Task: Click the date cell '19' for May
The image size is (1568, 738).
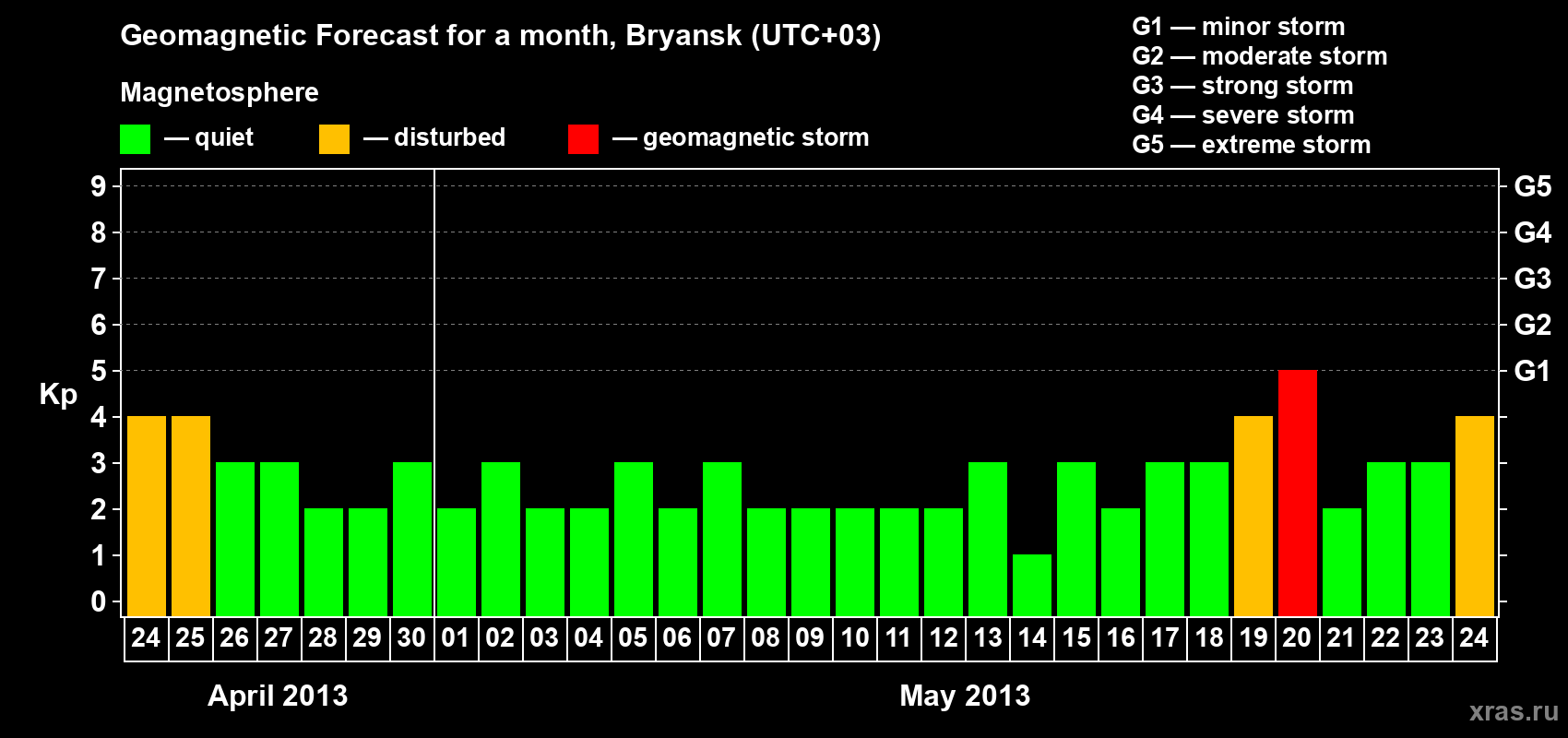Action: tap(1253, 638)
